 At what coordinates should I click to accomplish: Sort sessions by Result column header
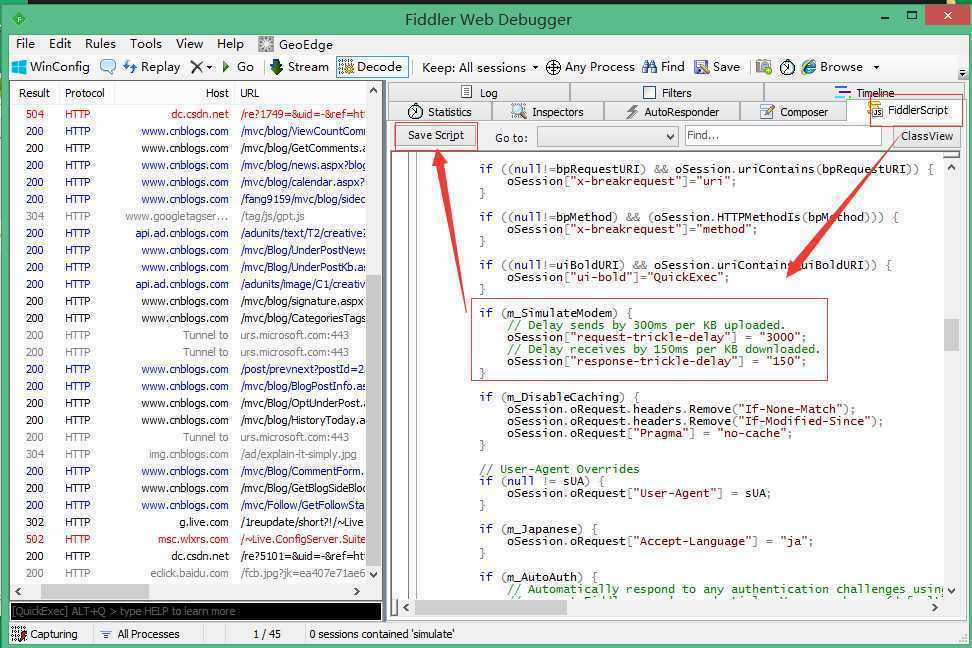click(35, 93)
